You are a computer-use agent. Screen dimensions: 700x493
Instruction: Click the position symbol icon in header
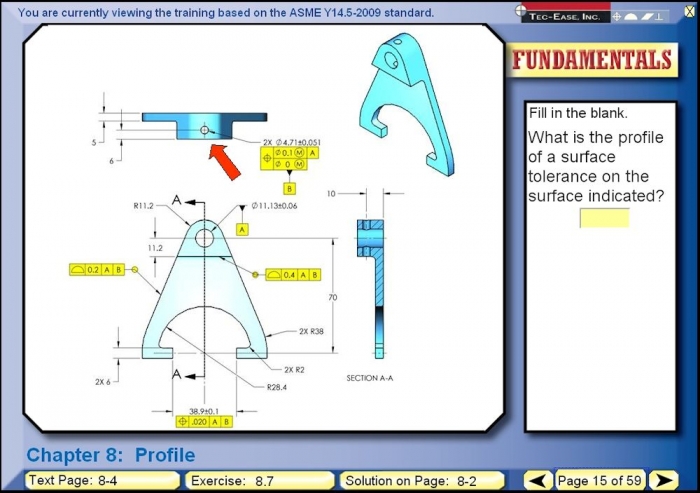tap(617, 15)
